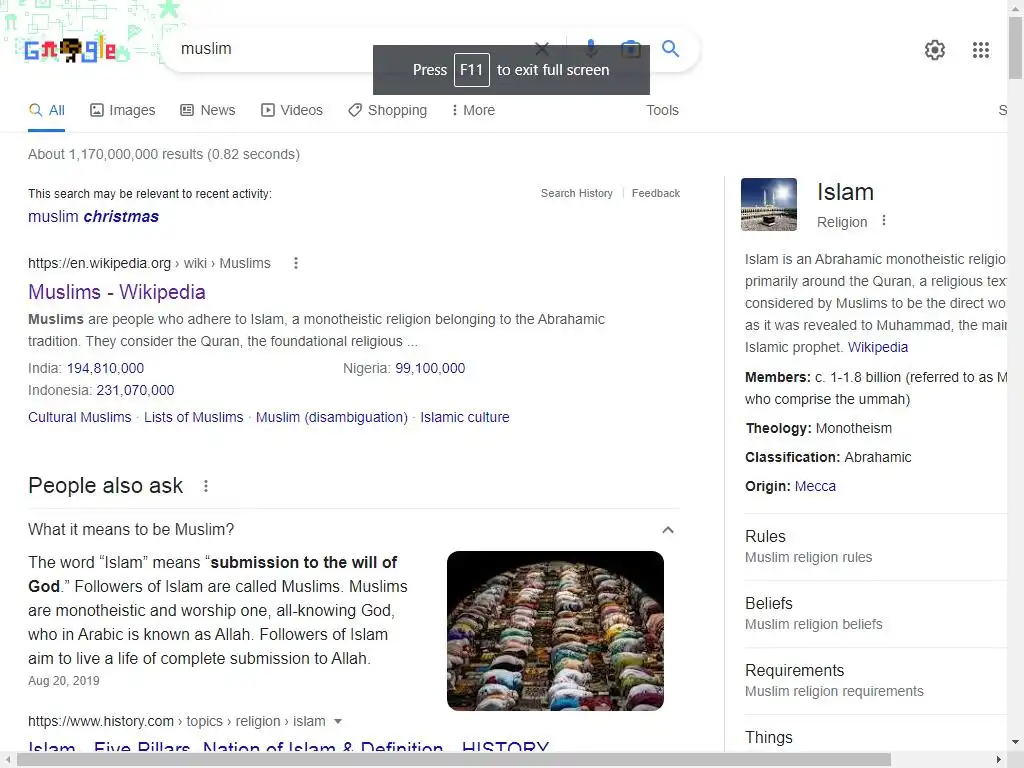Viewport: 1024px width, 768px height.
Task: Start voice search with microphone icon
Action: [590, 48]
